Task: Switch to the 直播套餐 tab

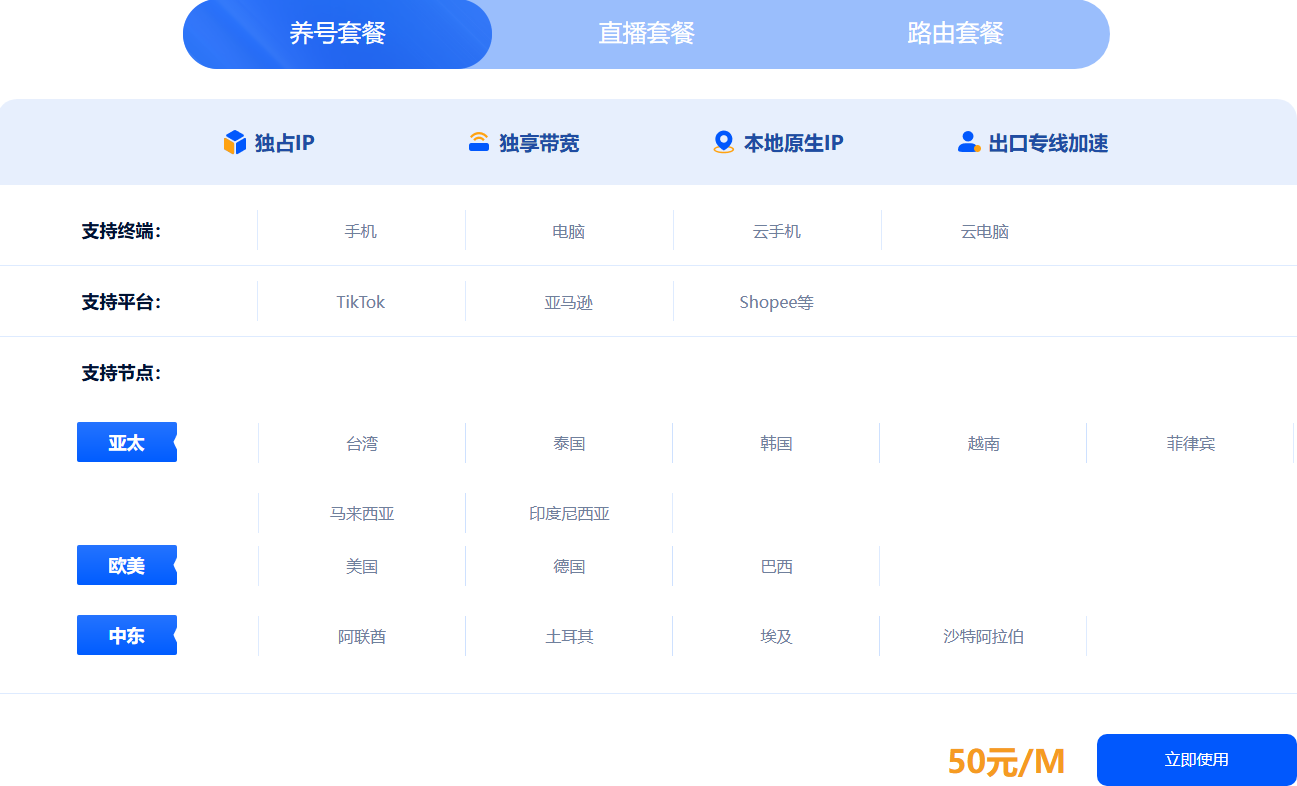Action: (x=646, y=34)
